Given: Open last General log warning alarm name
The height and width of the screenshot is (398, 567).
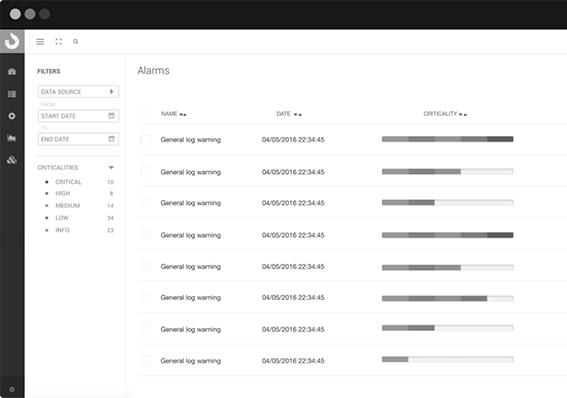Looking at the screenshot, I should [191, 361].
